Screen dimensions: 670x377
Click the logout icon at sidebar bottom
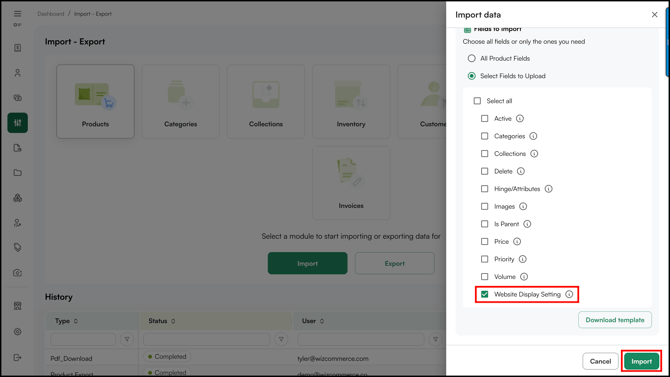[x=18, y=357]
